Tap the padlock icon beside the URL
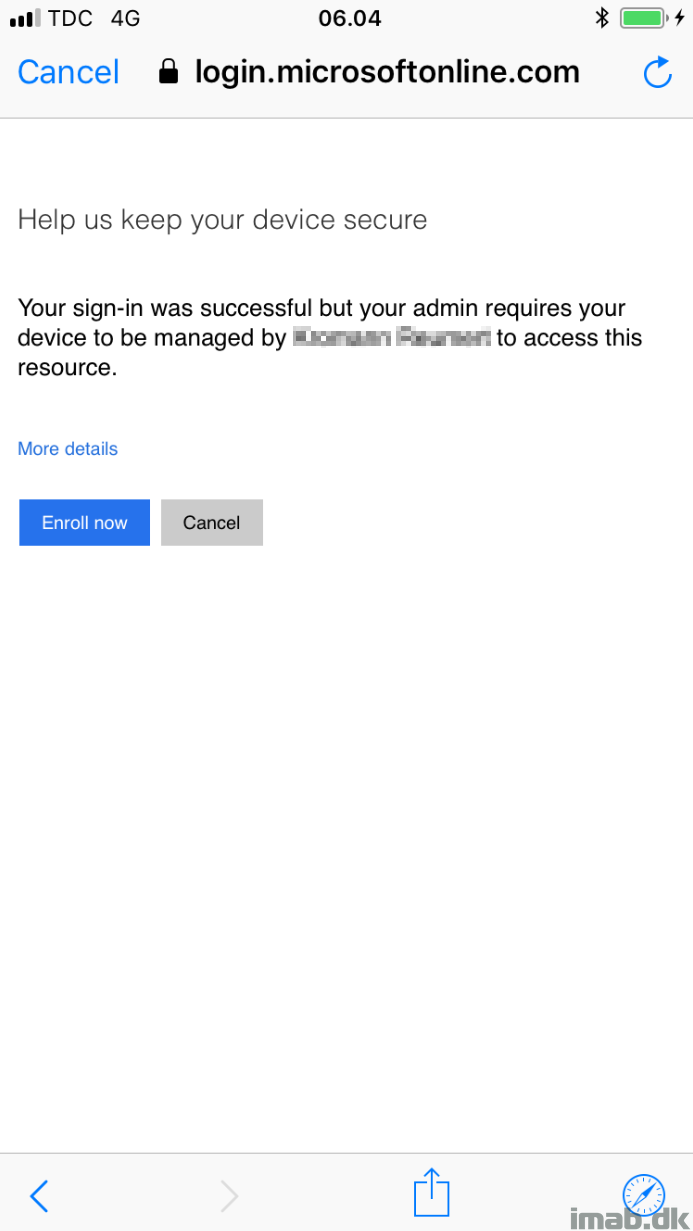The width and height of the screenshot is (693, 1231). click(169, 71)
